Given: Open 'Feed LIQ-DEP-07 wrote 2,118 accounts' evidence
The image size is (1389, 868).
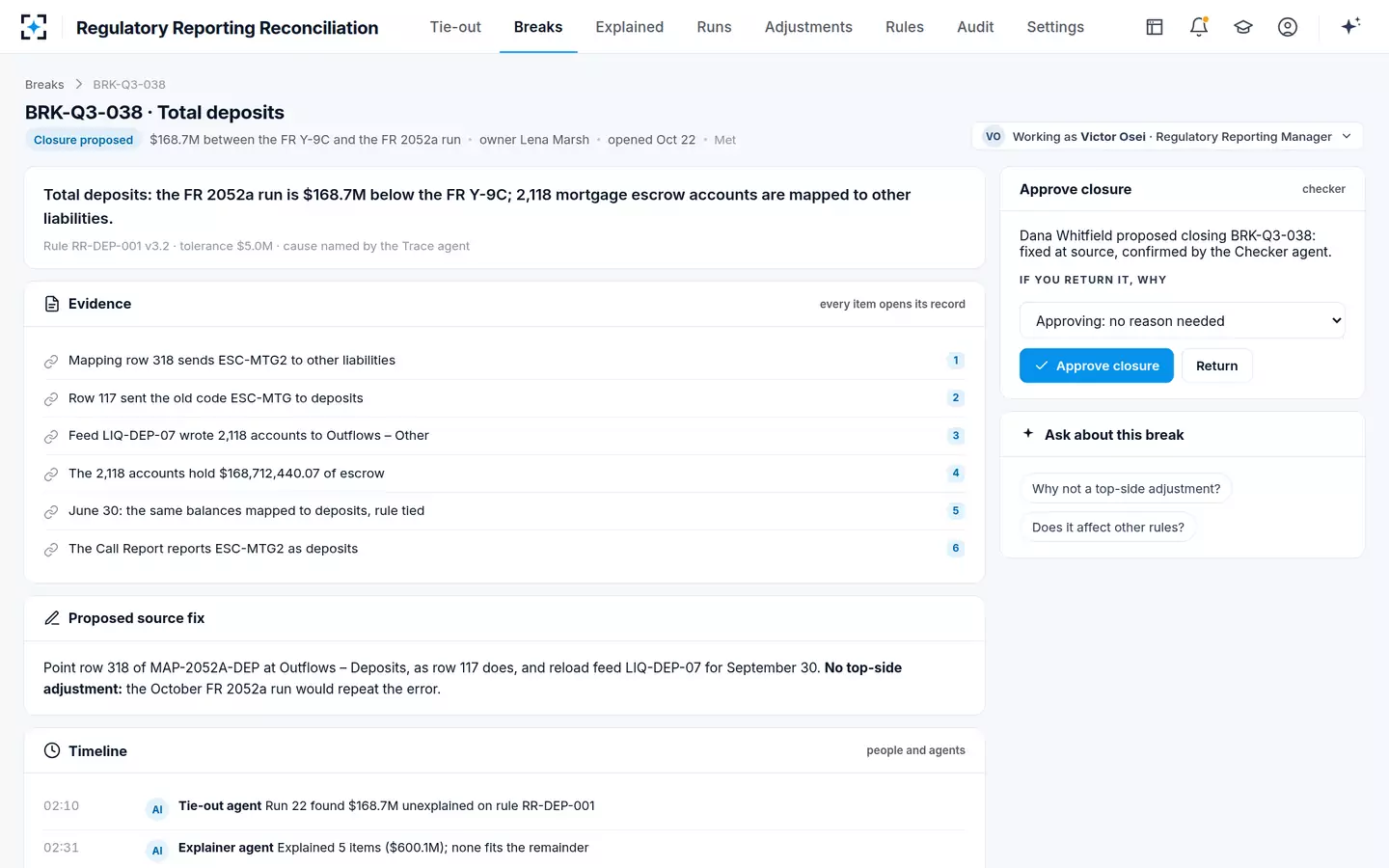Looking at the screenshot, I should [x=504, y=436].
